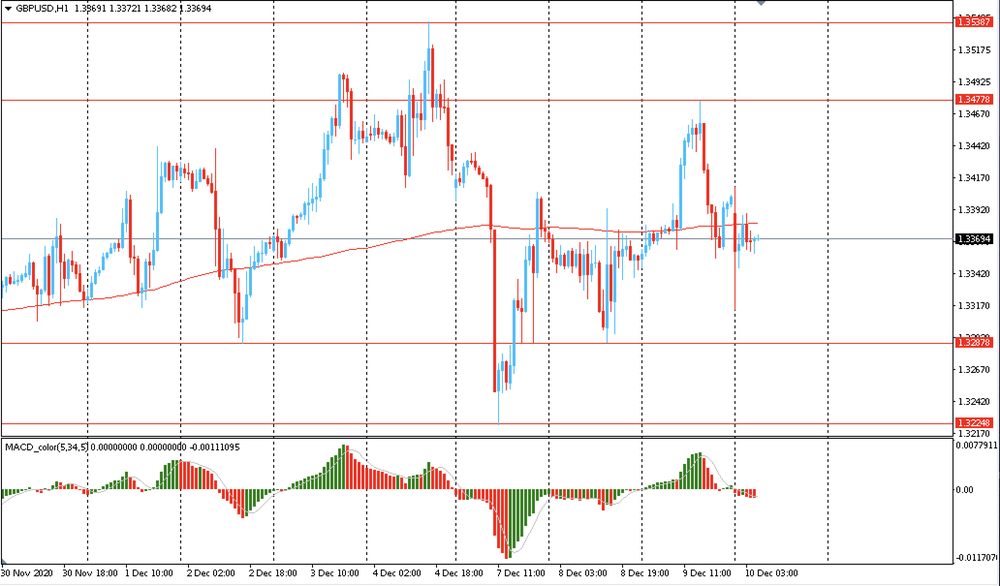
Task: Click the 7 Dec 11:00 time label
Action: pyautogui.click(x=522, y=573)
